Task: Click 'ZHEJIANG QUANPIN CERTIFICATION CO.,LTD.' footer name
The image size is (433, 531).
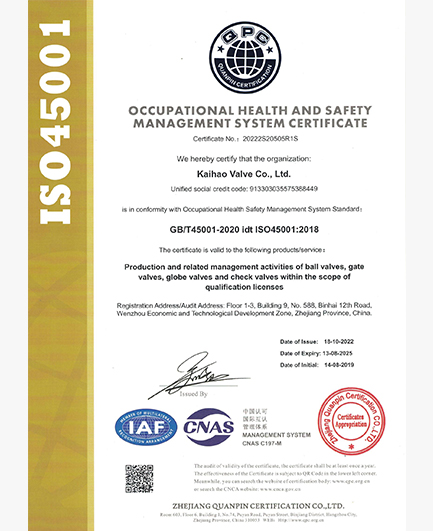Action: [258, 506]
